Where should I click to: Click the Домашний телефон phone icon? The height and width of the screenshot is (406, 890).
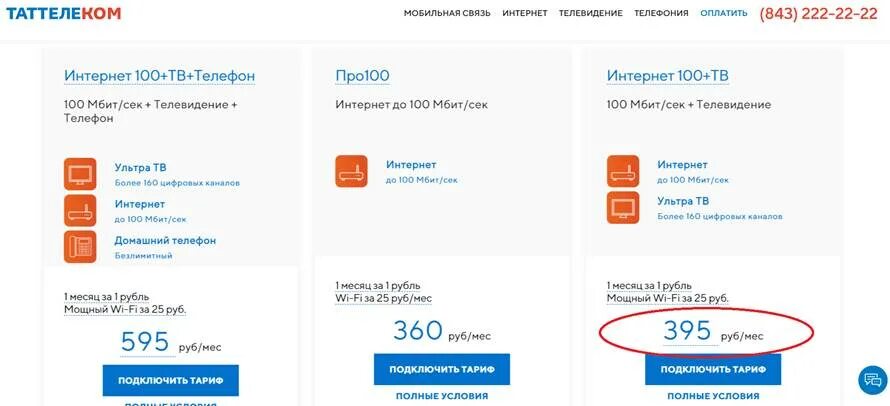(80, 247)
